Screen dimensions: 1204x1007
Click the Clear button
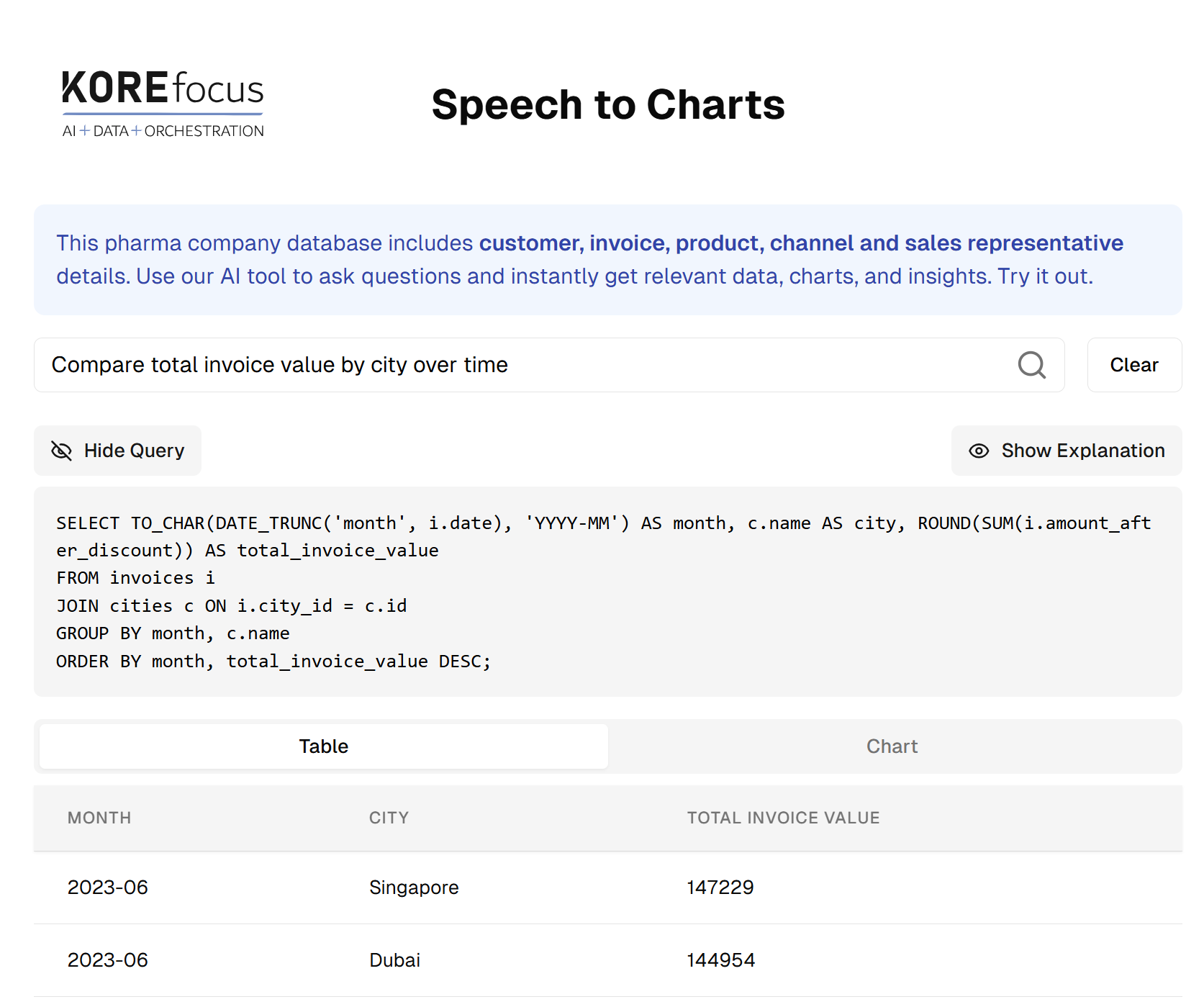[1134, 365]
